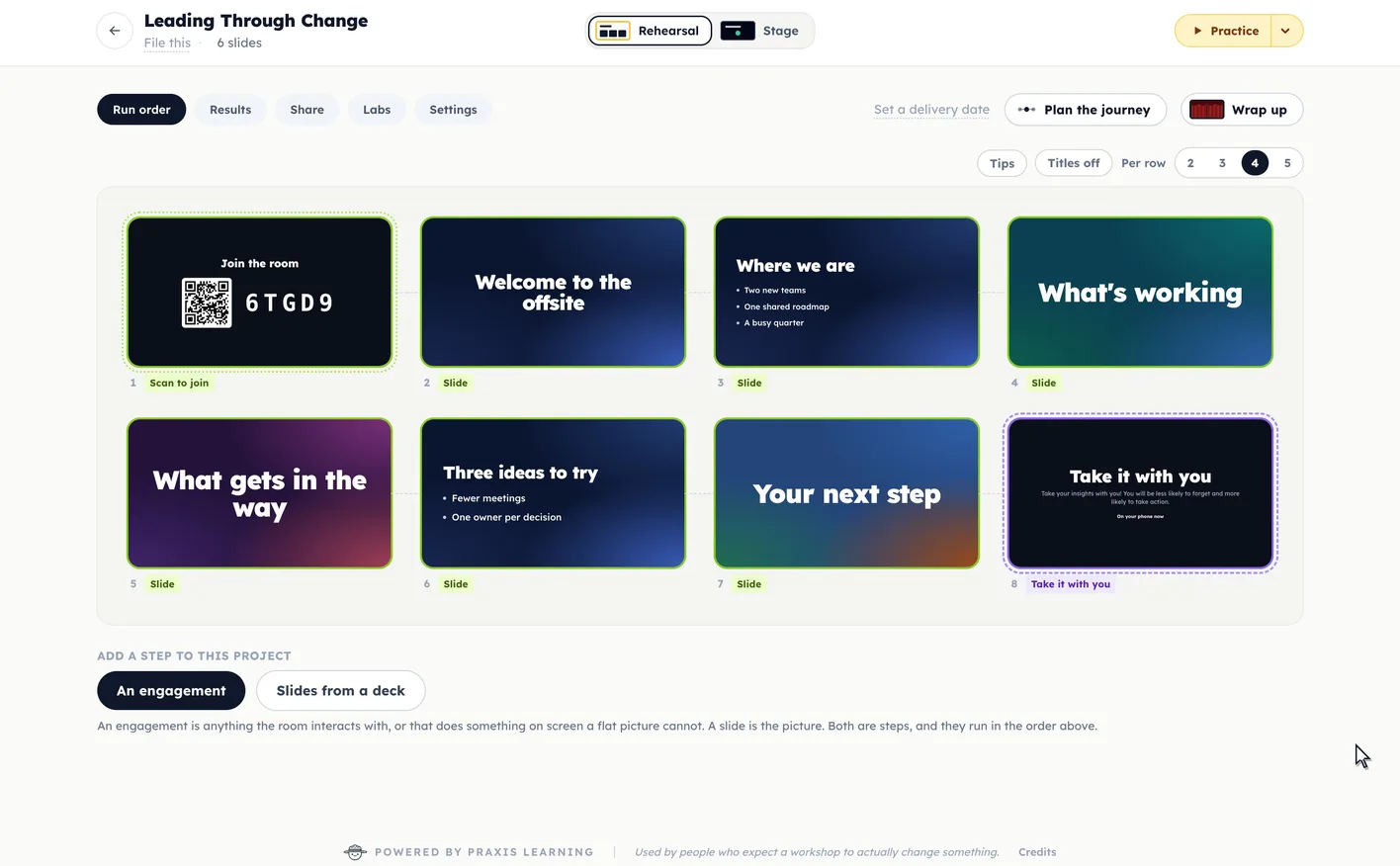Image resolution: width=1400 pixels, height=866 pixels.
Task: Select the Your next step slide
Action: point(846,493)
